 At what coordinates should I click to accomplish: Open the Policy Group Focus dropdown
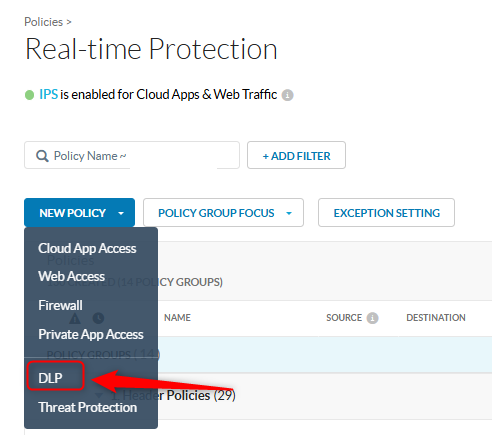[223, 213]
